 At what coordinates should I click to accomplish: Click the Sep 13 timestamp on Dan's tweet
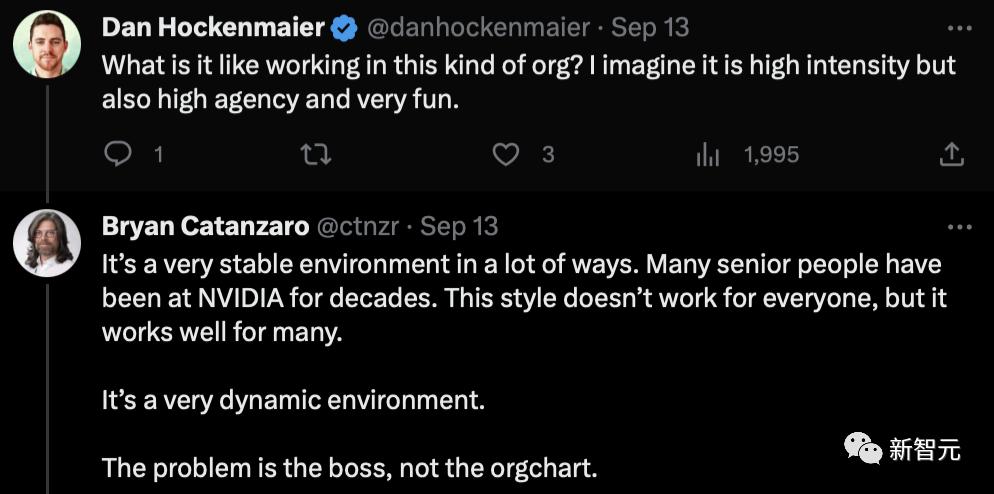650,28
